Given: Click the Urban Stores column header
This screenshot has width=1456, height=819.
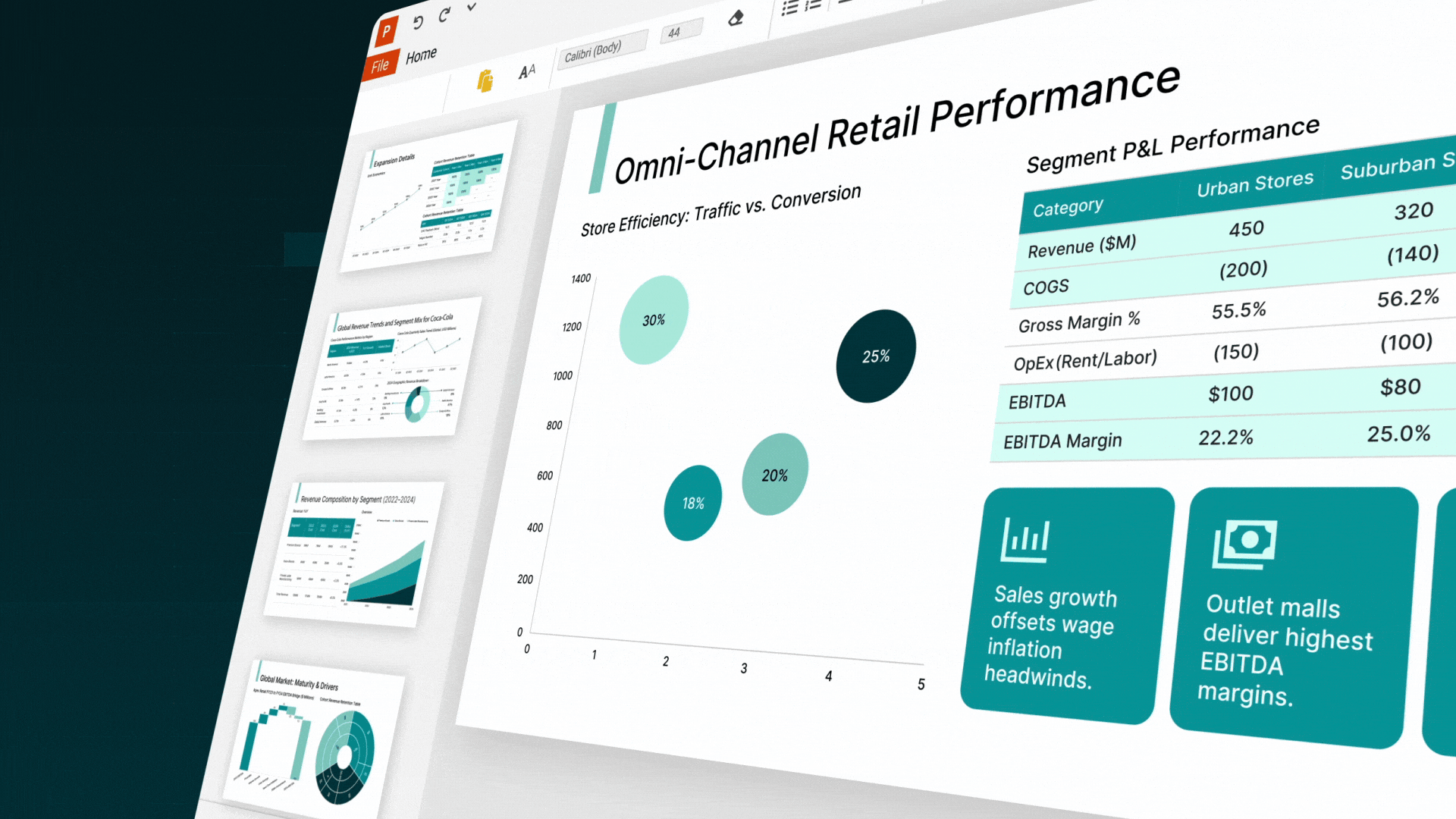Looking at the screenshot, I should [1254, 184].
